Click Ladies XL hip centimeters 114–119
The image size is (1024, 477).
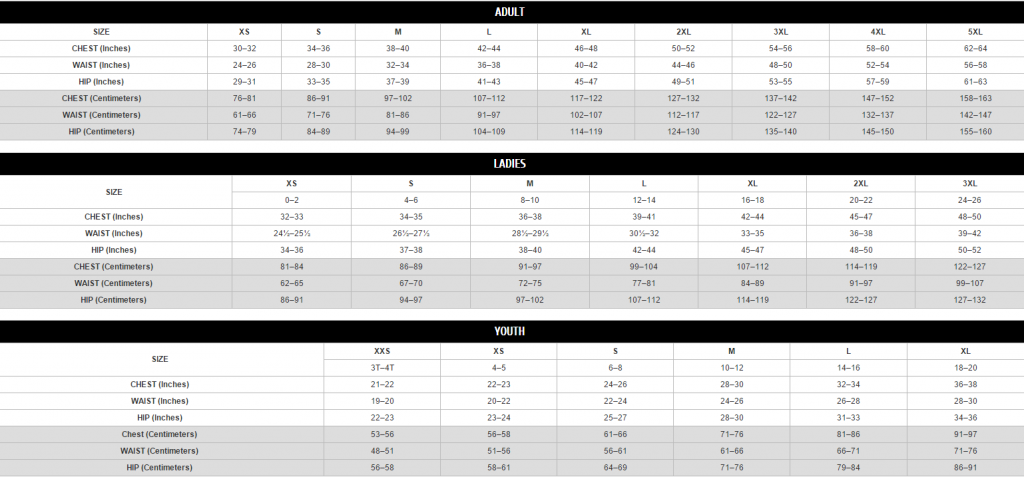[752, 300]
